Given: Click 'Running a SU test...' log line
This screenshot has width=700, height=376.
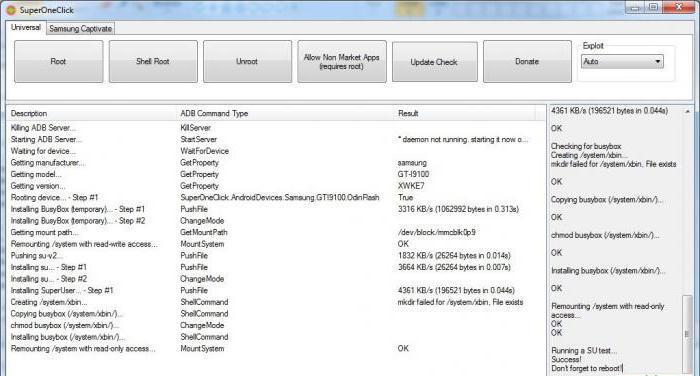Looking at the screenshot, I should point(584,351).
